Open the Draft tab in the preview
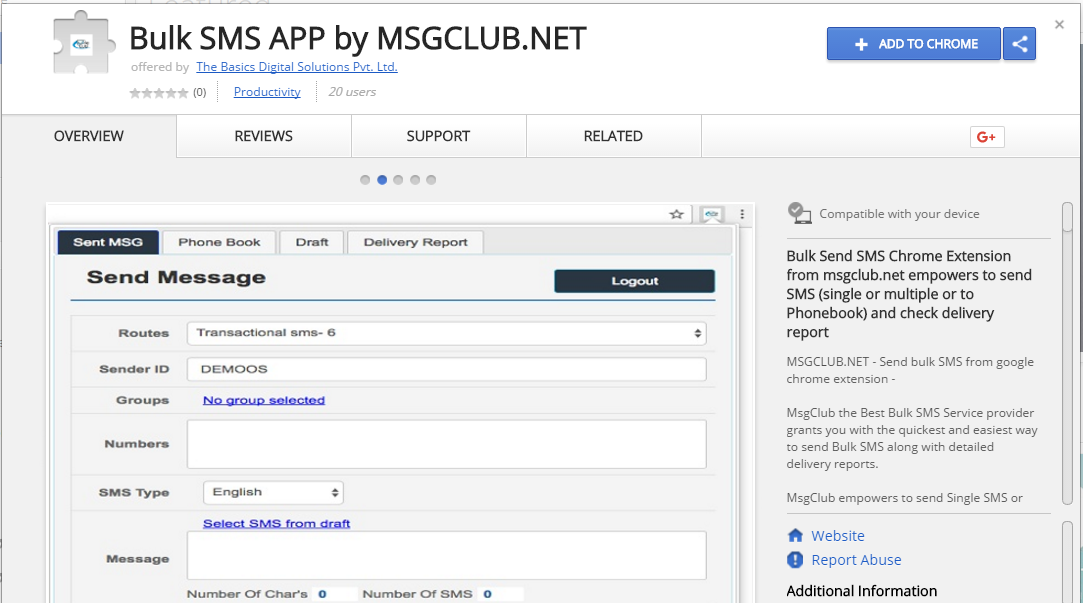Screen dimensions: 1083x603 (x=312, y=242)
